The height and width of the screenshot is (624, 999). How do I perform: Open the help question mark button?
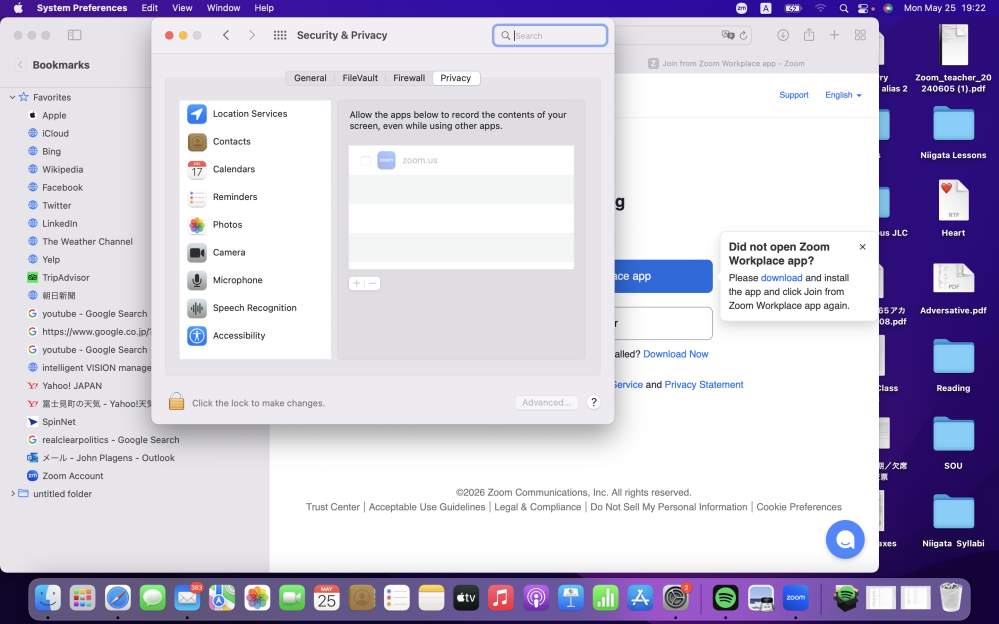pos(593,402)
